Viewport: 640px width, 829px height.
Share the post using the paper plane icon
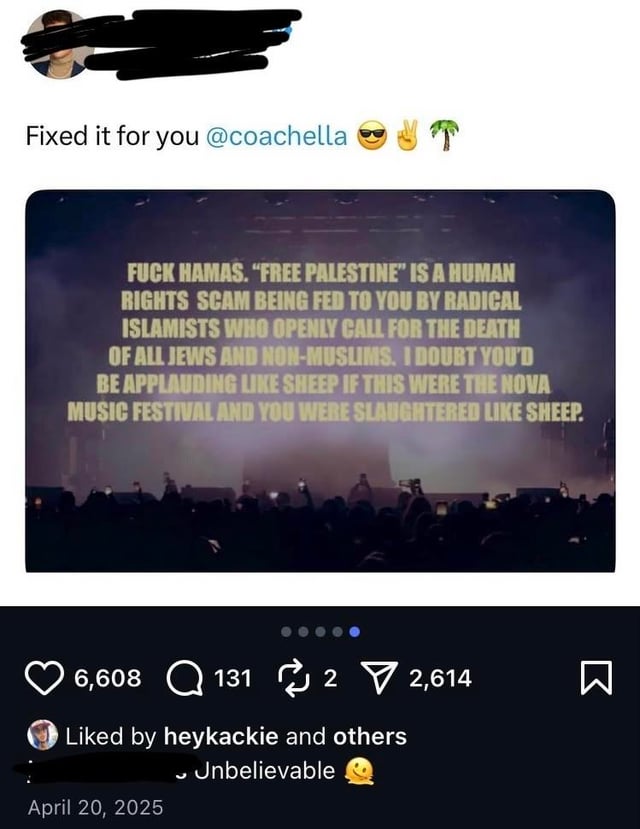pyautogui.click(x=381, y=679)
